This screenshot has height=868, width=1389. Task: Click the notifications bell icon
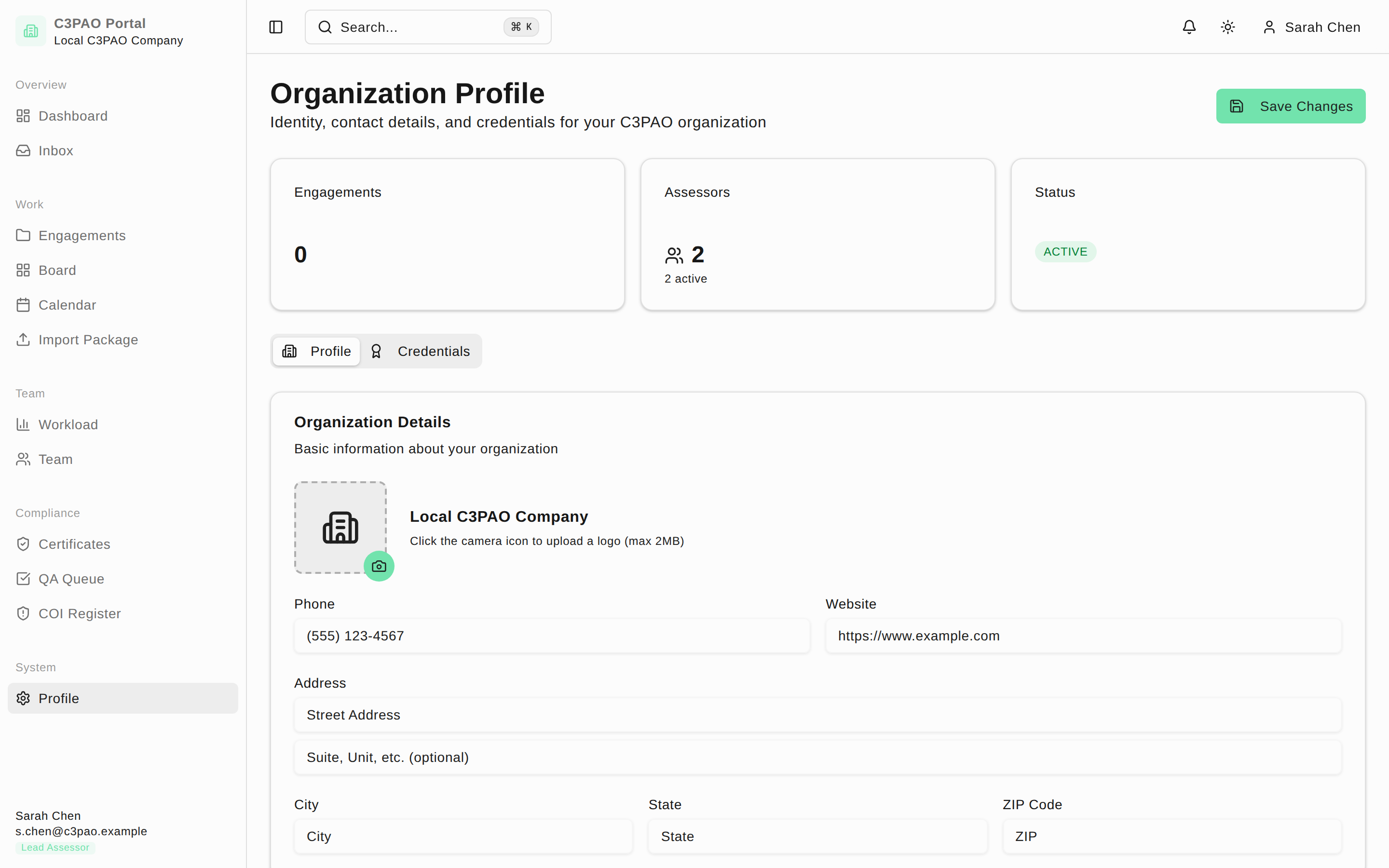pyautogui.click(x=1189, y=27)
